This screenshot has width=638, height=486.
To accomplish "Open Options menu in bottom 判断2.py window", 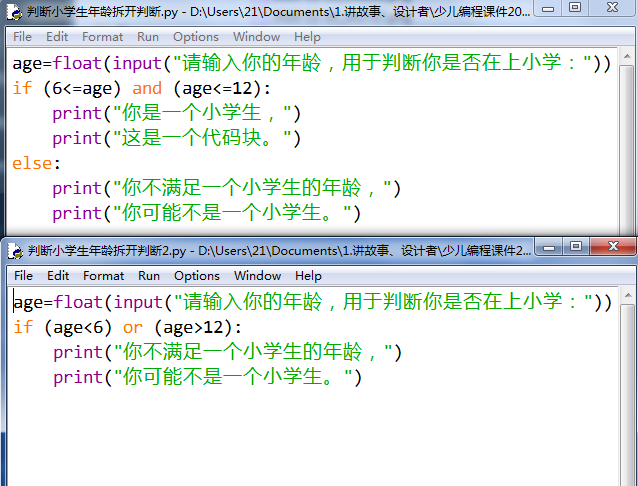I will point(197,276).
